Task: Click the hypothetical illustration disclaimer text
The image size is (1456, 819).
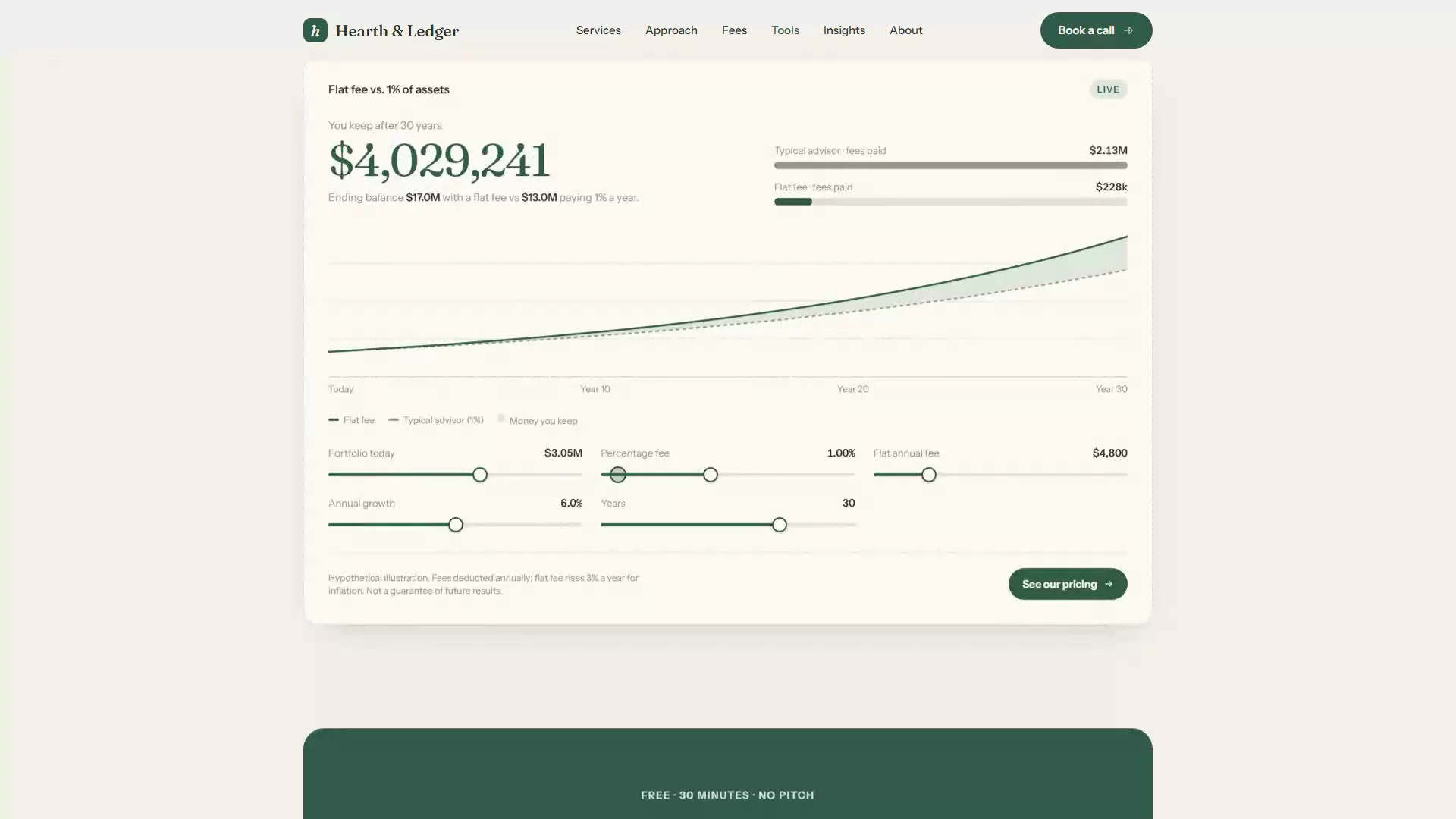Action: 483,584
